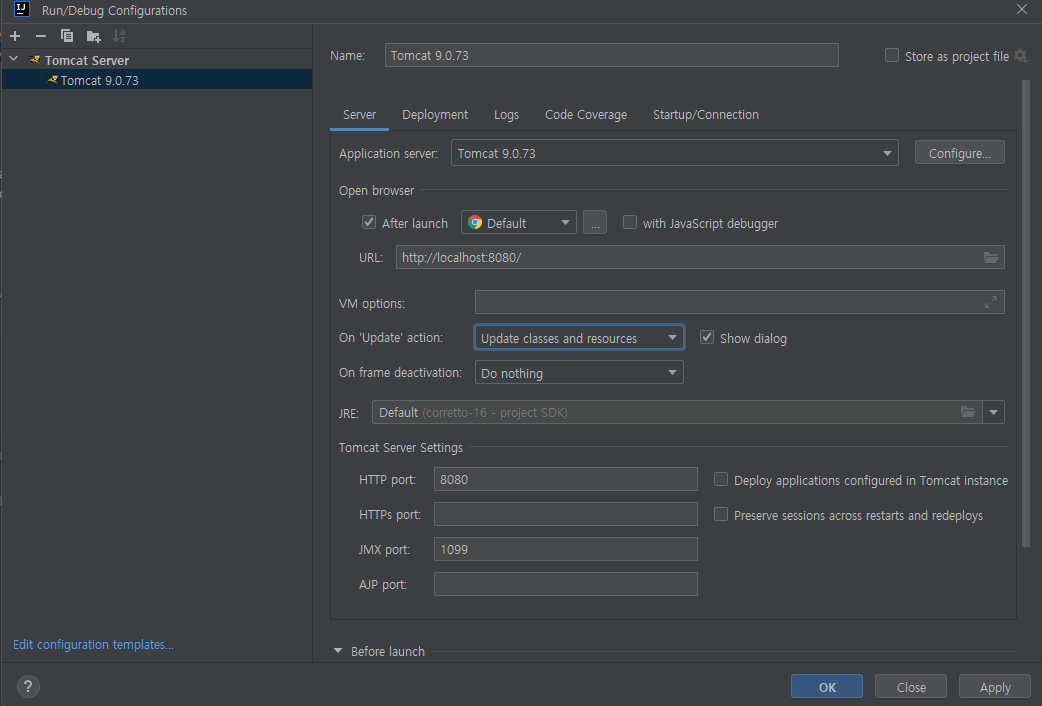
Task: Browse for a JRE folder
Action: [x=968, y=412]
